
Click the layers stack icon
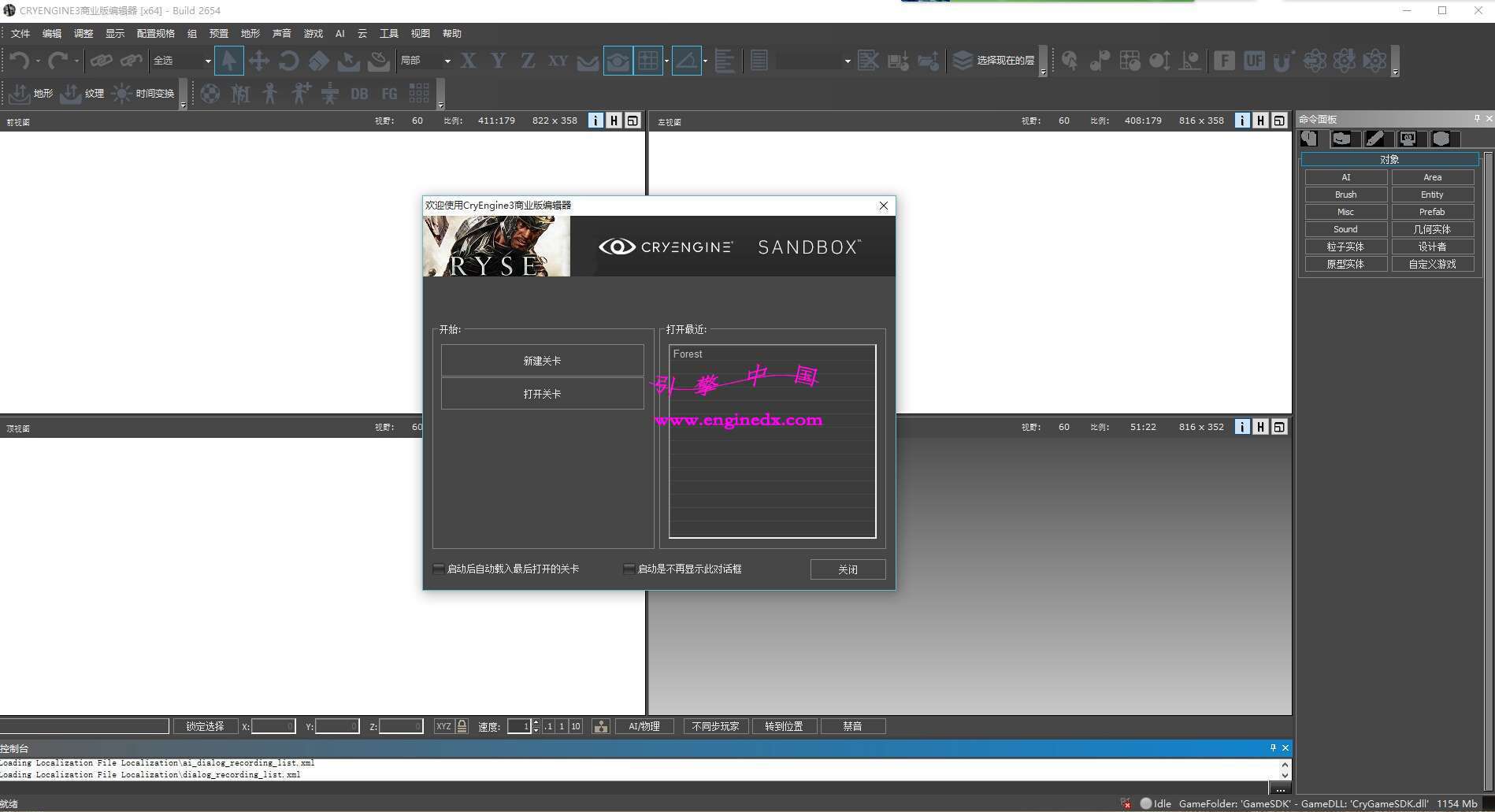click(x=963, y=61)
